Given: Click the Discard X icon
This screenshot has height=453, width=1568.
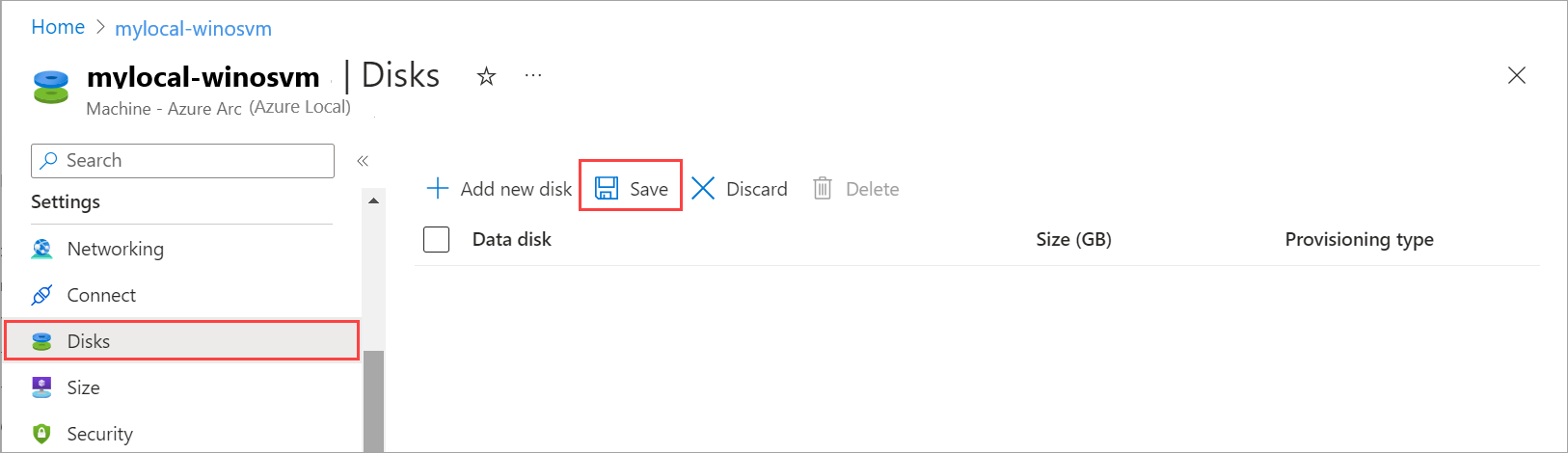Looking at the screenshot, I should point(703,188).
